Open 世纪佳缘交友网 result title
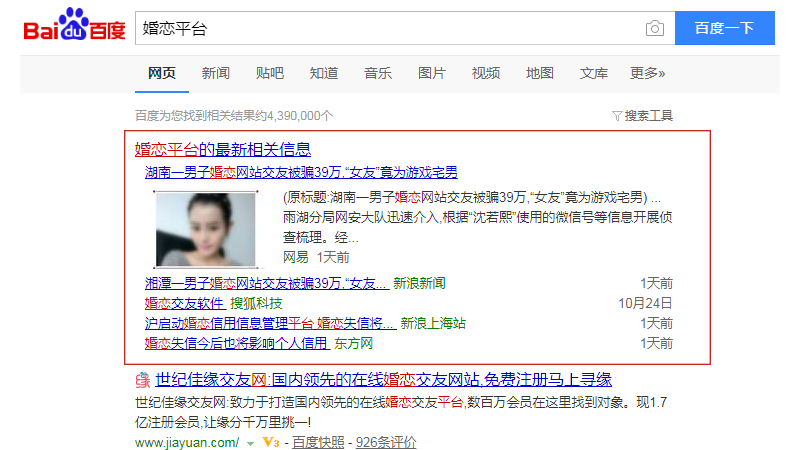The height and width of the screenshot is (450, 800). (383, 380)
